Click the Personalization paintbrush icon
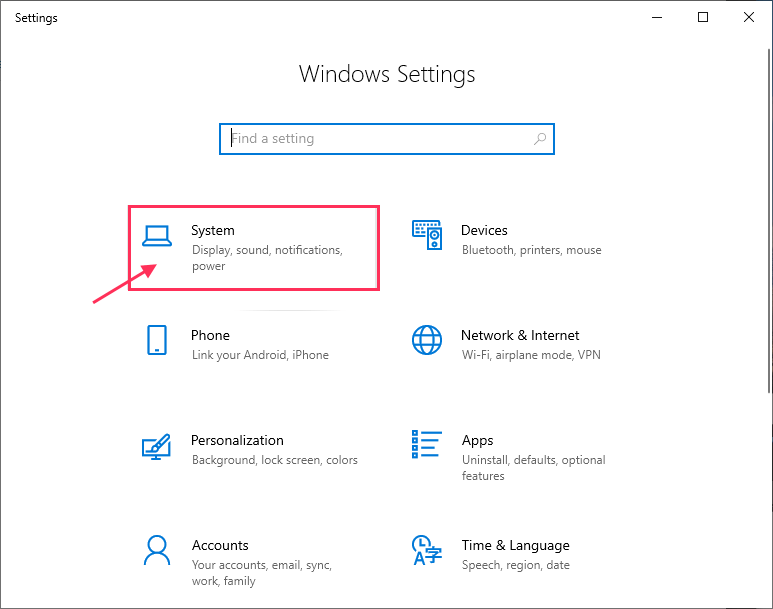Screen dimensions: 773x609 pos(156,445)
